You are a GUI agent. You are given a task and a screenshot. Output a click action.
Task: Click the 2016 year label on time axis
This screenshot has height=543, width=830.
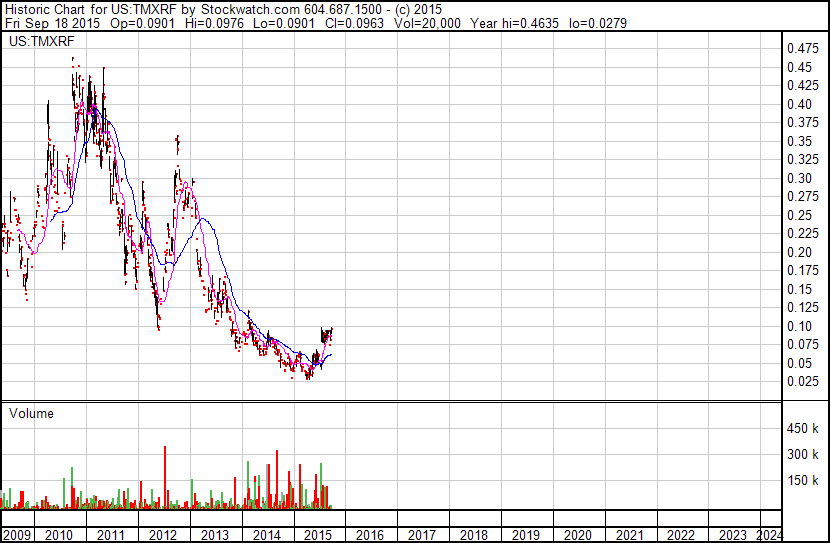tap(369, 535)
